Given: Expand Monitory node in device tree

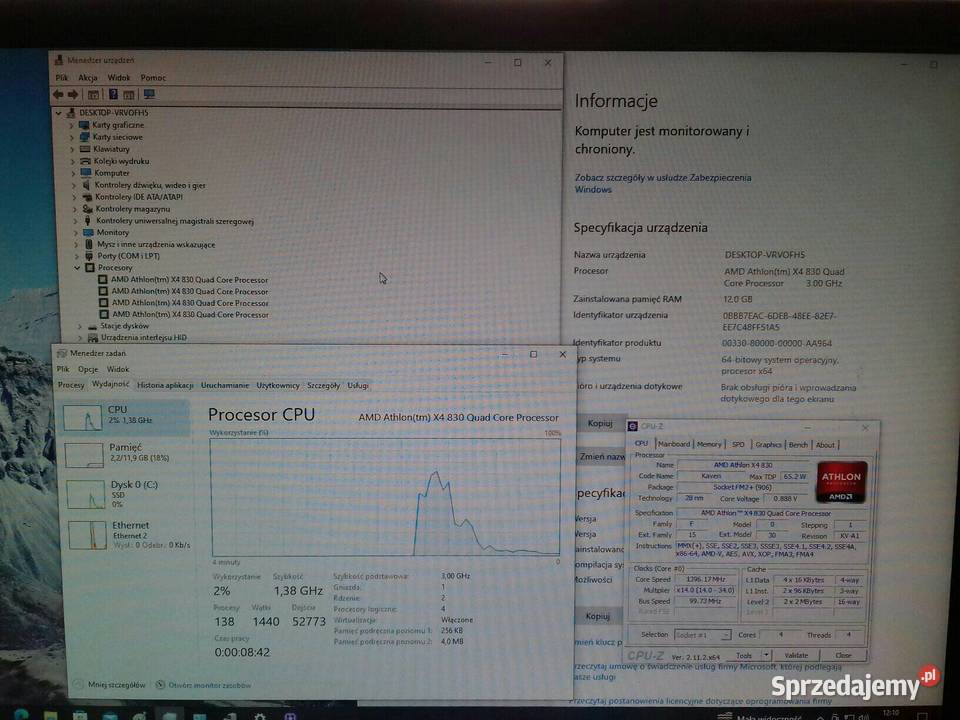Looking at the screenshot, I should pos(75,233).
